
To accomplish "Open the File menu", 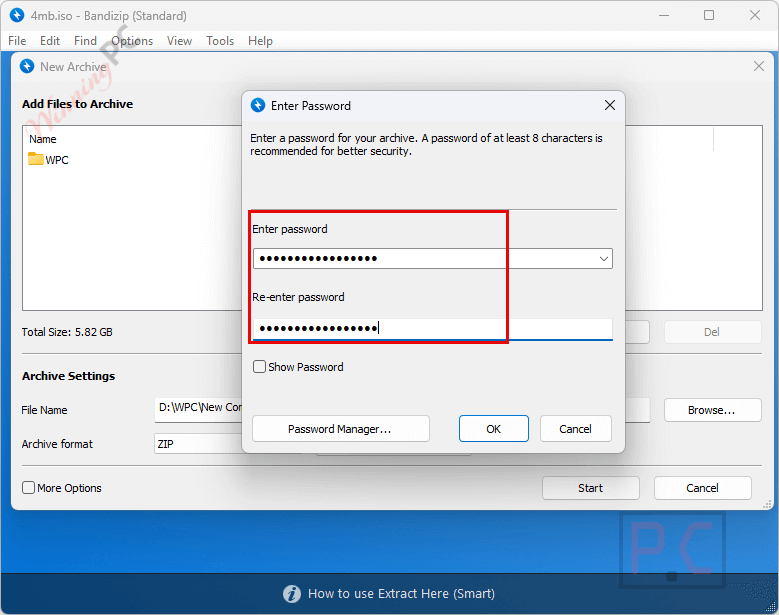I will [17, 41].
